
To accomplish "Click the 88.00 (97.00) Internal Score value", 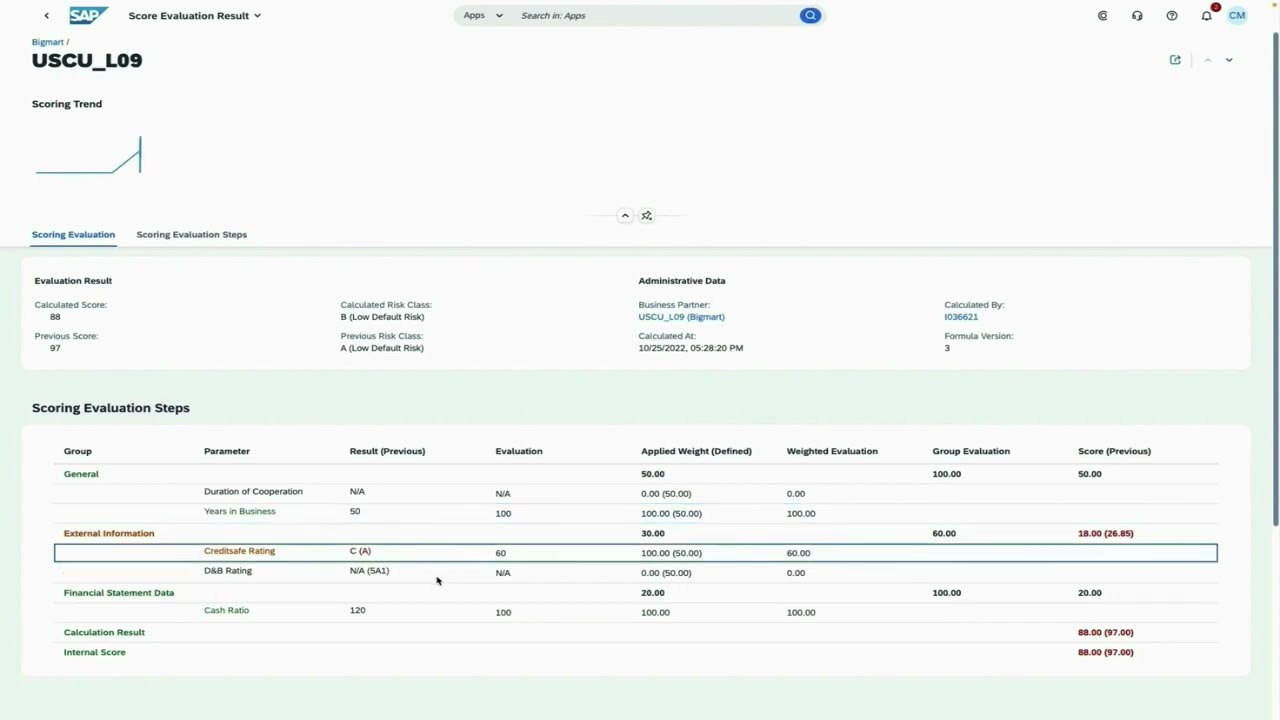I will click(x=1105, y=653).
